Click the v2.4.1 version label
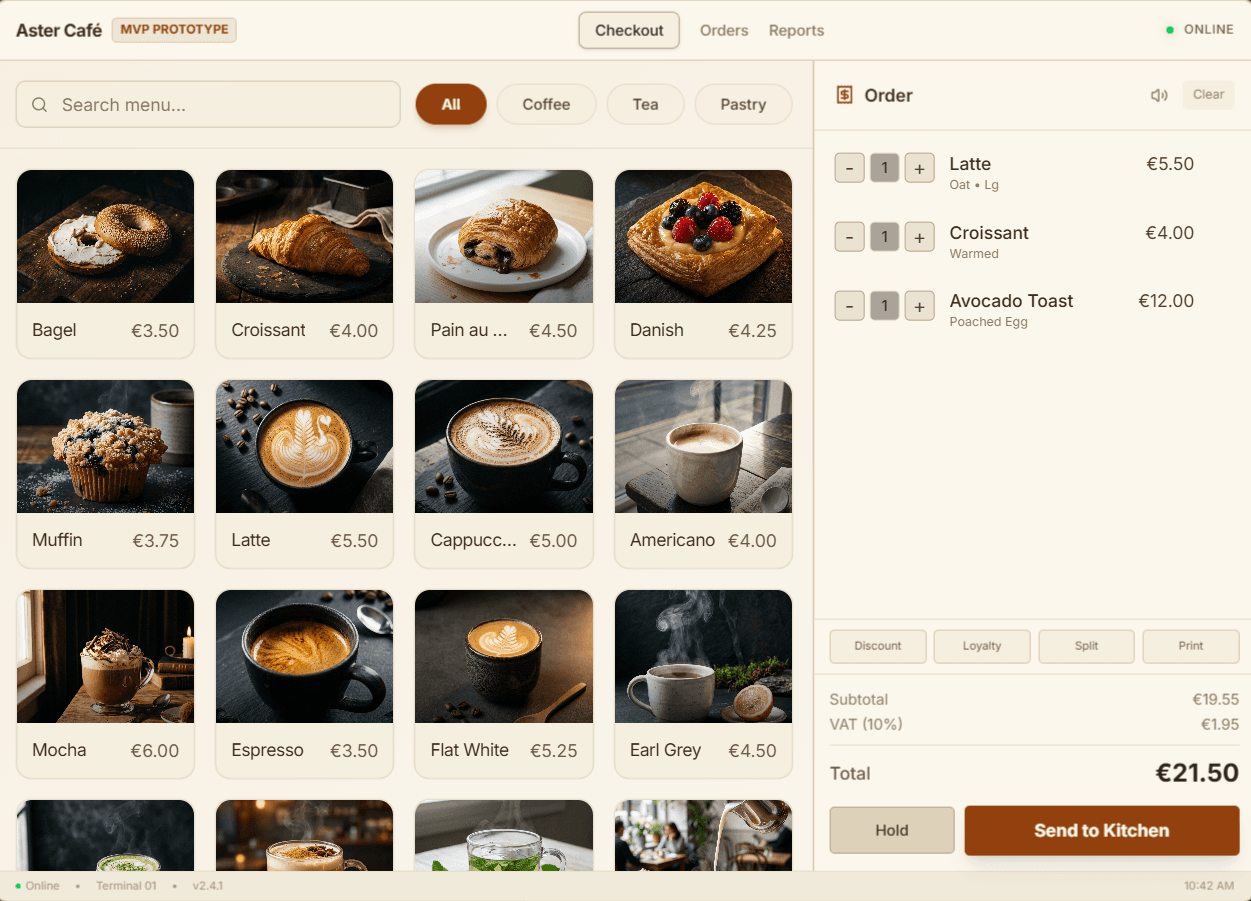Image resolution: width=1251 pixels, height=901 pixels. click(x=208, y=886)
